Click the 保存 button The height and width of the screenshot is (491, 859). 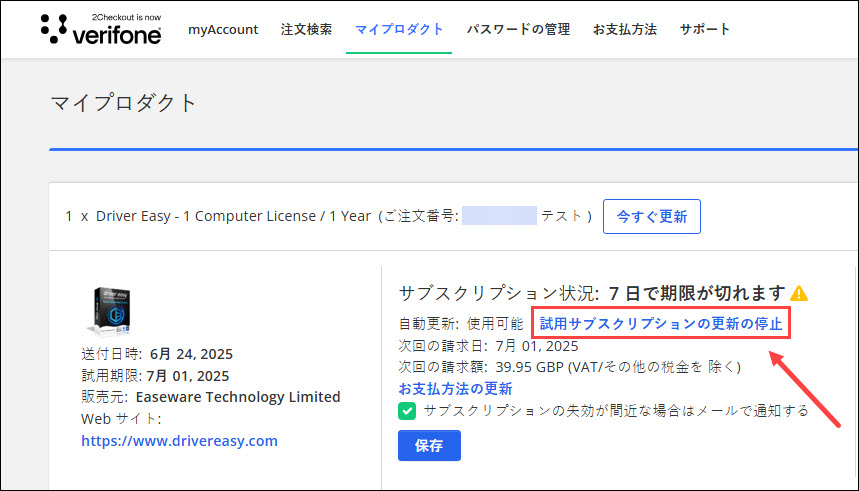tap(429, 446)
